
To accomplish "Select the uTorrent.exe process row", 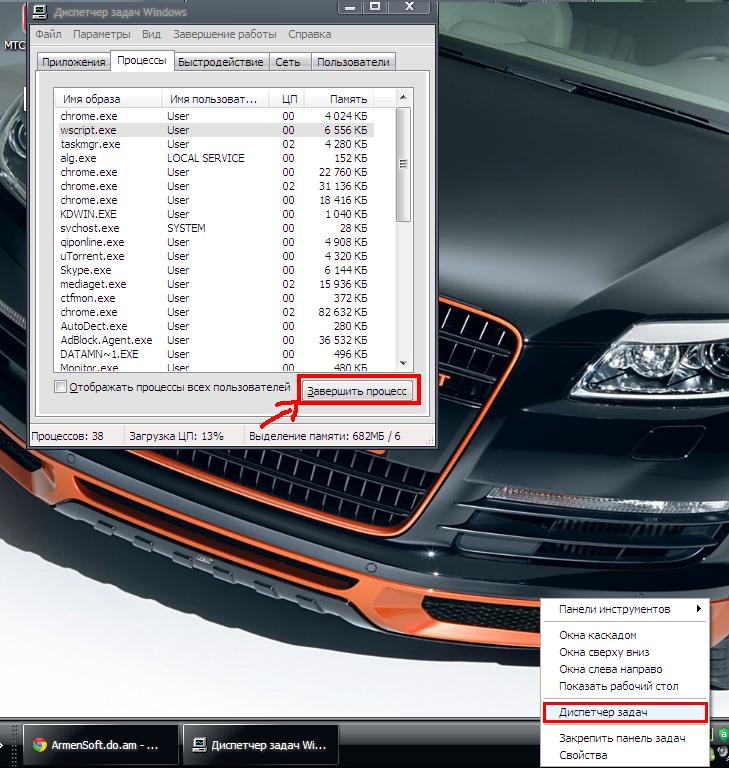I will [215, 256].
